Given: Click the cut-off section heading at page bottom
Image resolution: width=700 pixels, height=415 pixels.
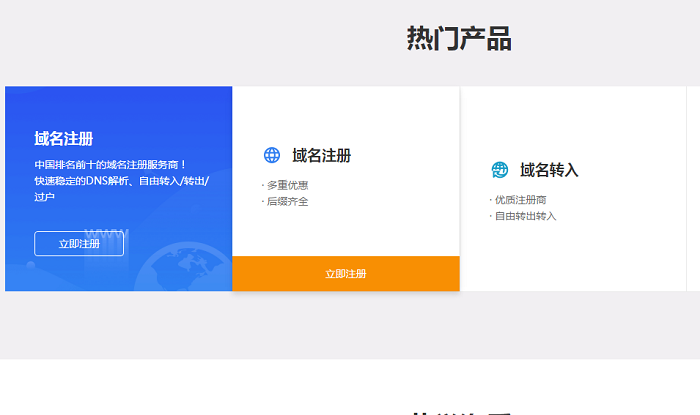Looking at the screenshot, I should pos(460,411).
